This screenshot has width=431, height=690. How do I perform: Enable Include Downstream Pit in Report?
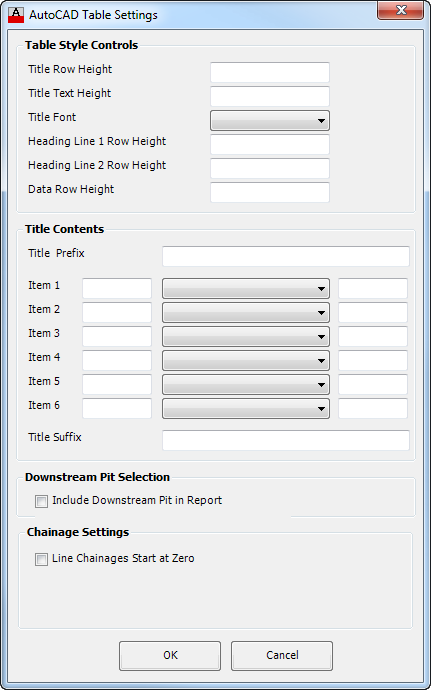[x=41, y=501]
